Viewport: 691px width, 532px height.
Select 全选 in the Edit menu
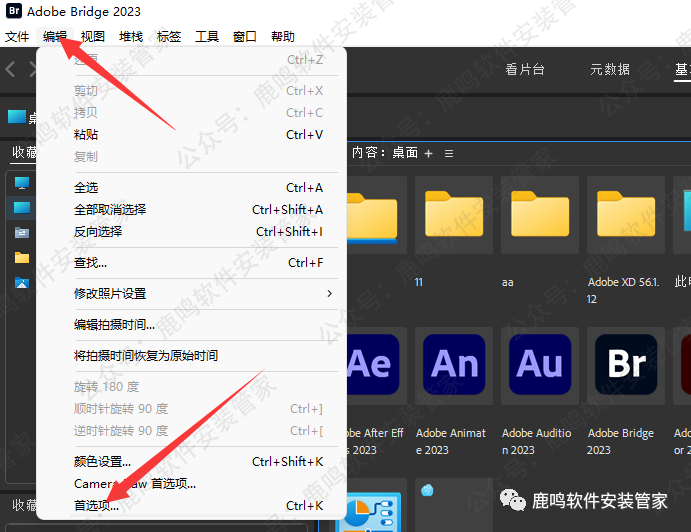point(86,187)
